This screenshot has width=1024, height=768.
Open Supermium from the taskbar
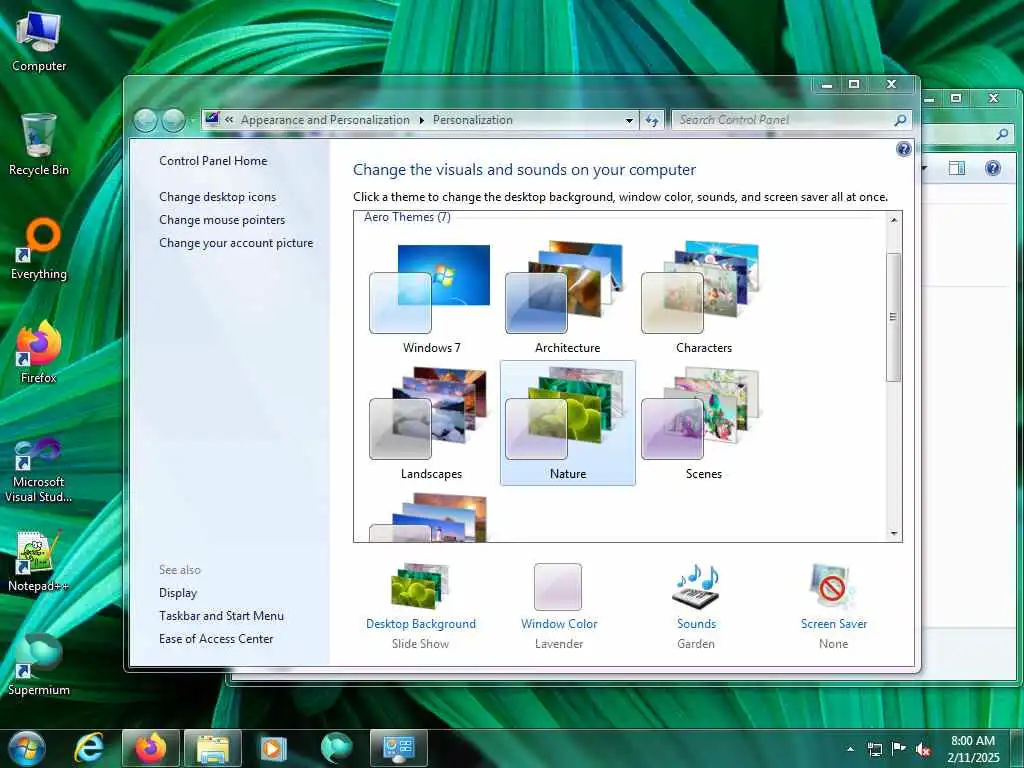336,748
